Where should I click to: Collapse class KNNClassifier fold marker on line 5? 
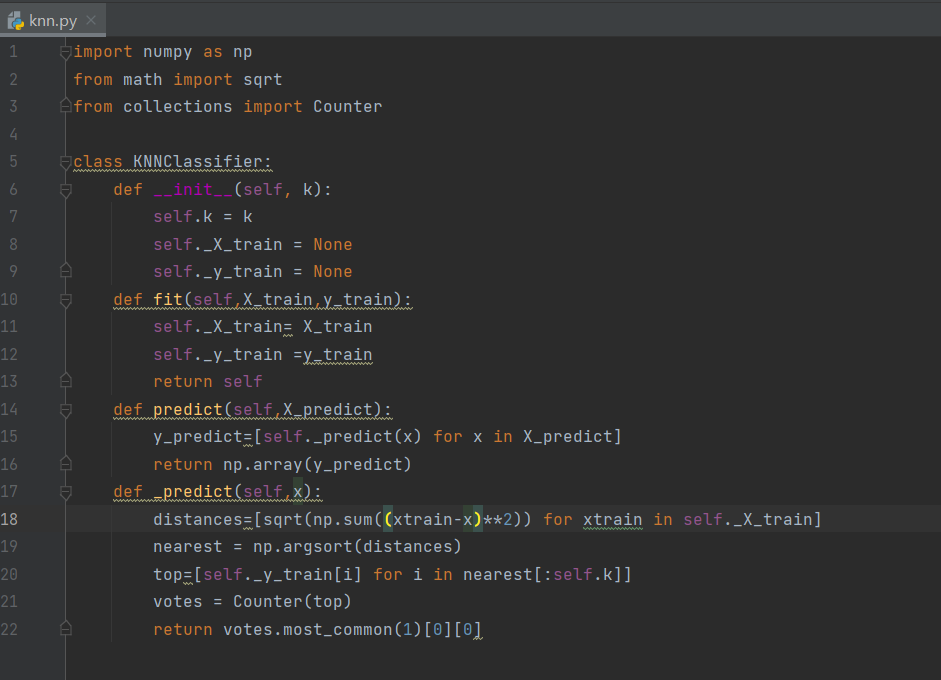click(x=66, y=162)
